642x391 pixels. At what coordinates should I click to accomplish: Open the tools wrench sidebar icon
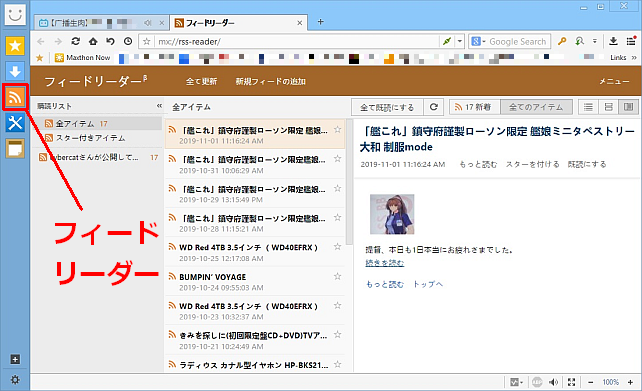coord(15,123)
